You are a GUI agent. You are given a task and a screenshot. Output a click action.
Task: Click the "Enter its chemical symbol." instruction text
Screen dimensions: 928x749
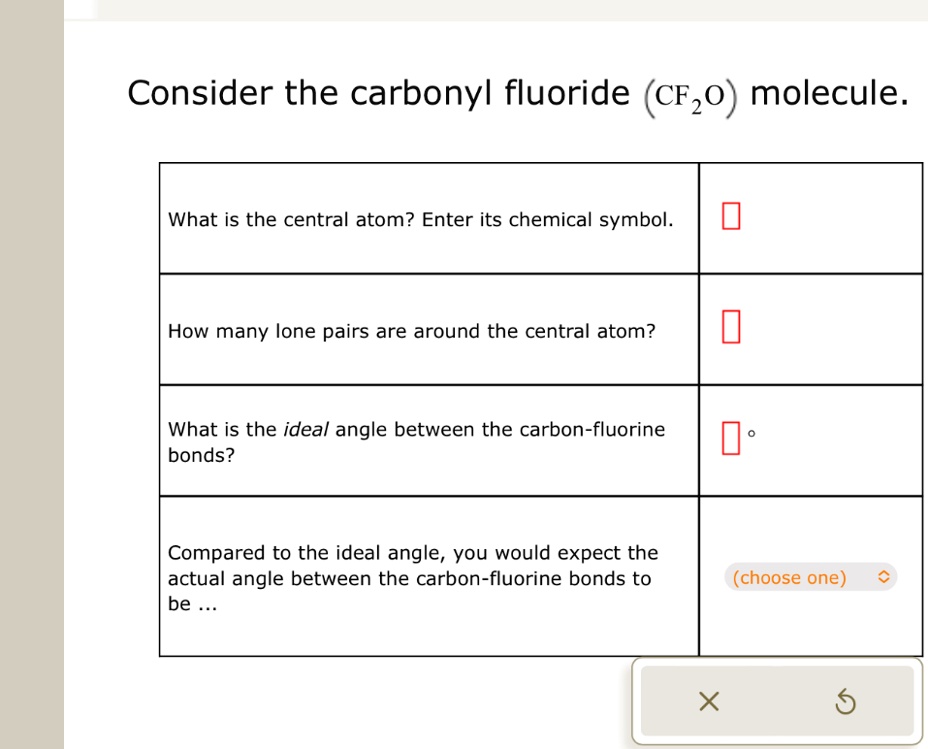[546, 219]
